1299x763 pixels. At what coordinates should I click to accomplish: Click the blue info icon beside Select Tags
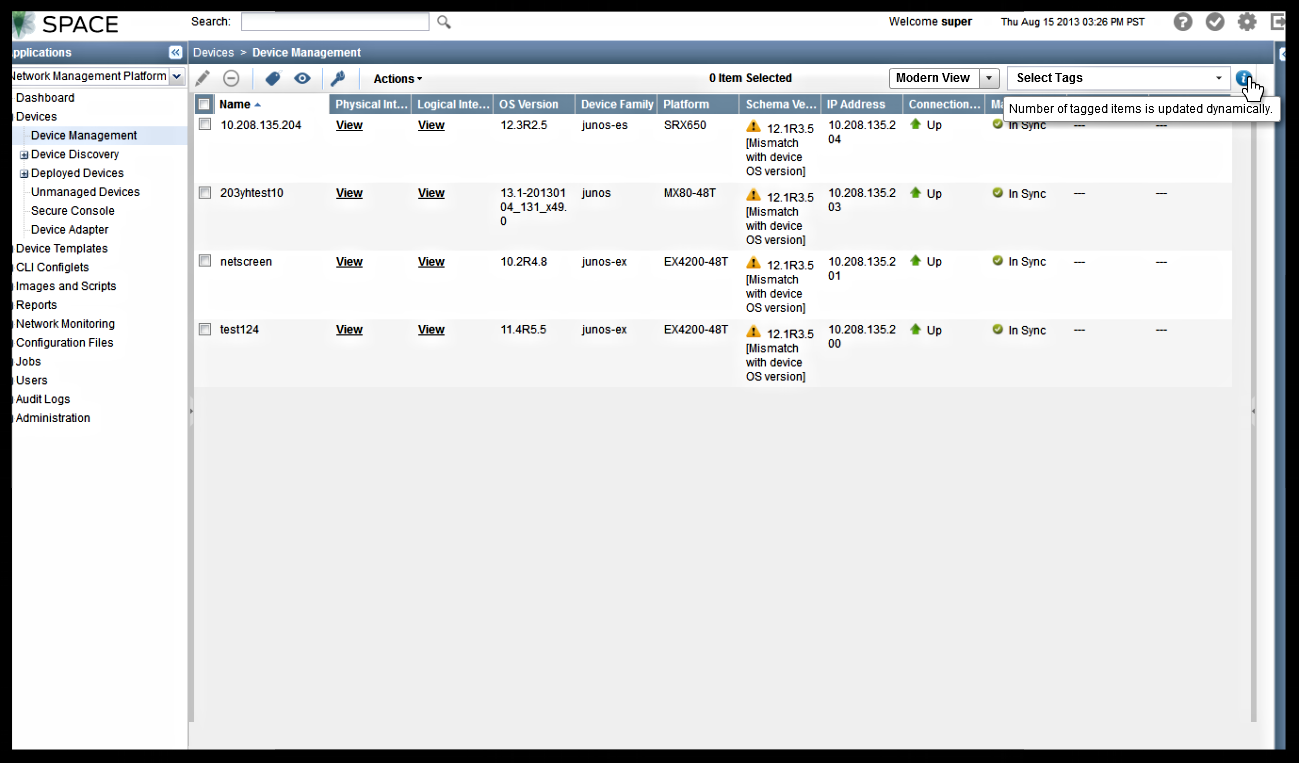click(x=1243, y=78)
